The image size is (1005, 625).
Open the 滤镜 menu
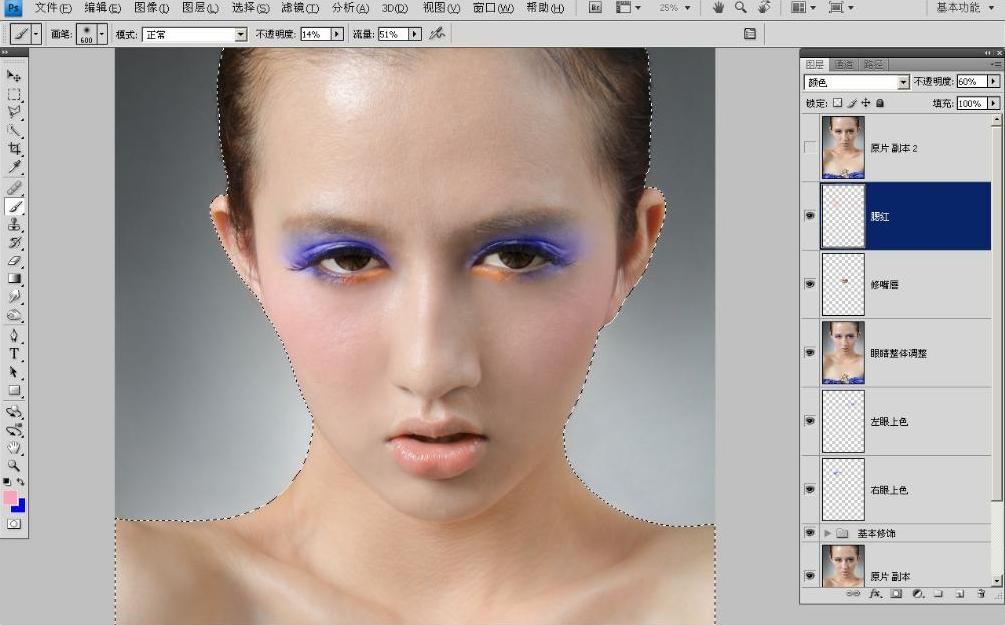click(299, 8)
